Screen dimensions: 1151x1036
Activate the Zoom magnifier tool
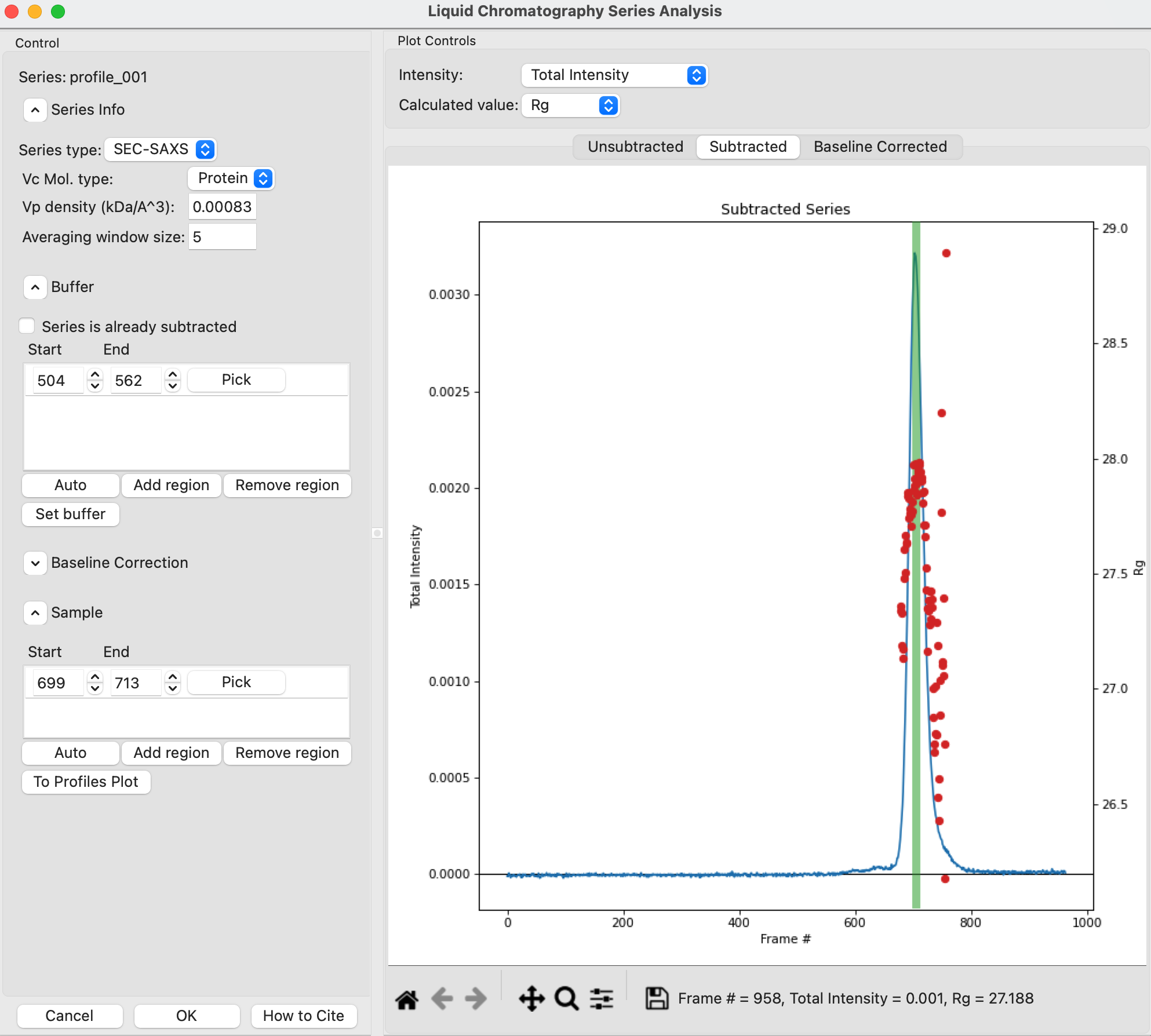pyautogui.click(x=566, y=999)
